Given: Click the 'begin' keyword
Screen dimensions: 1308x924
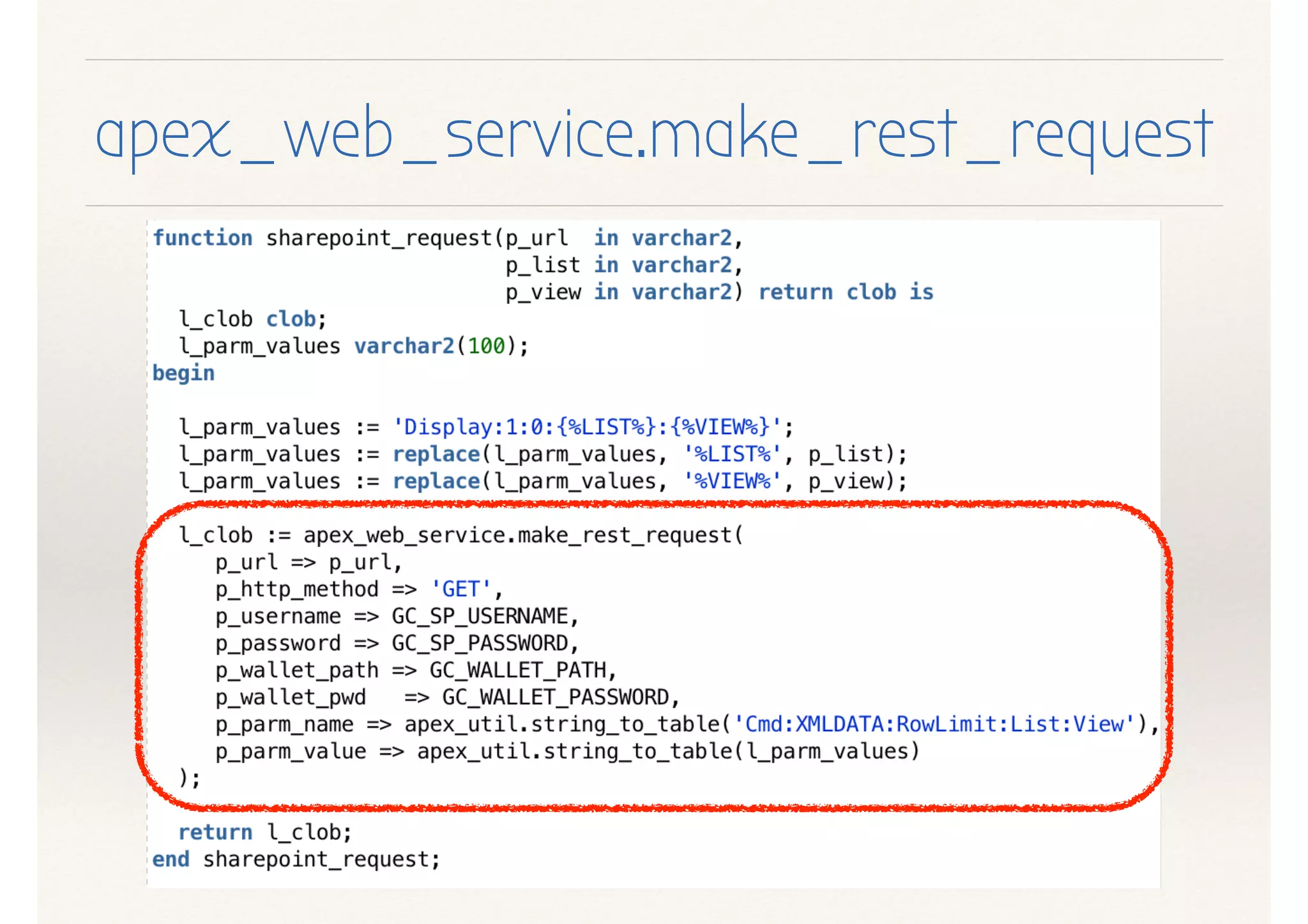Looking at the screenshot, I should tap(183, 374).
